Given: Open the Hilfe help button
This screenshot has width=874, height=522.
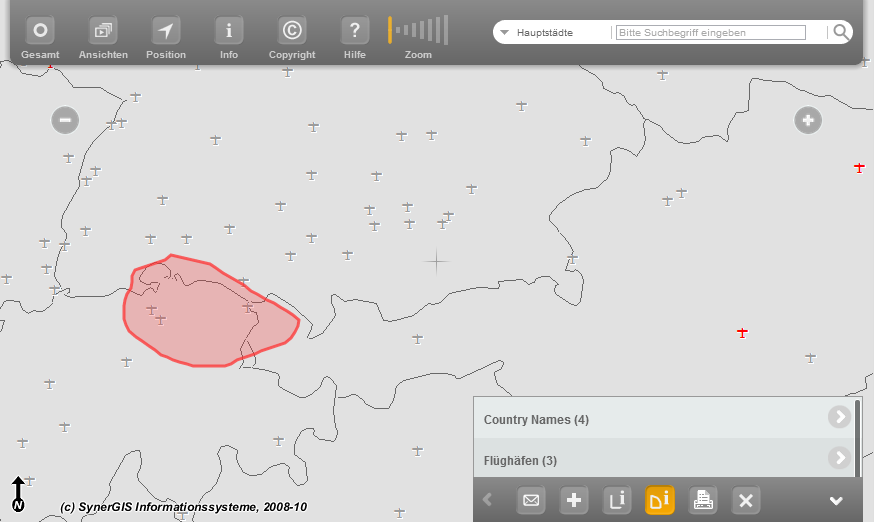Looking at the screenshot, I should (x=354, y=31).
